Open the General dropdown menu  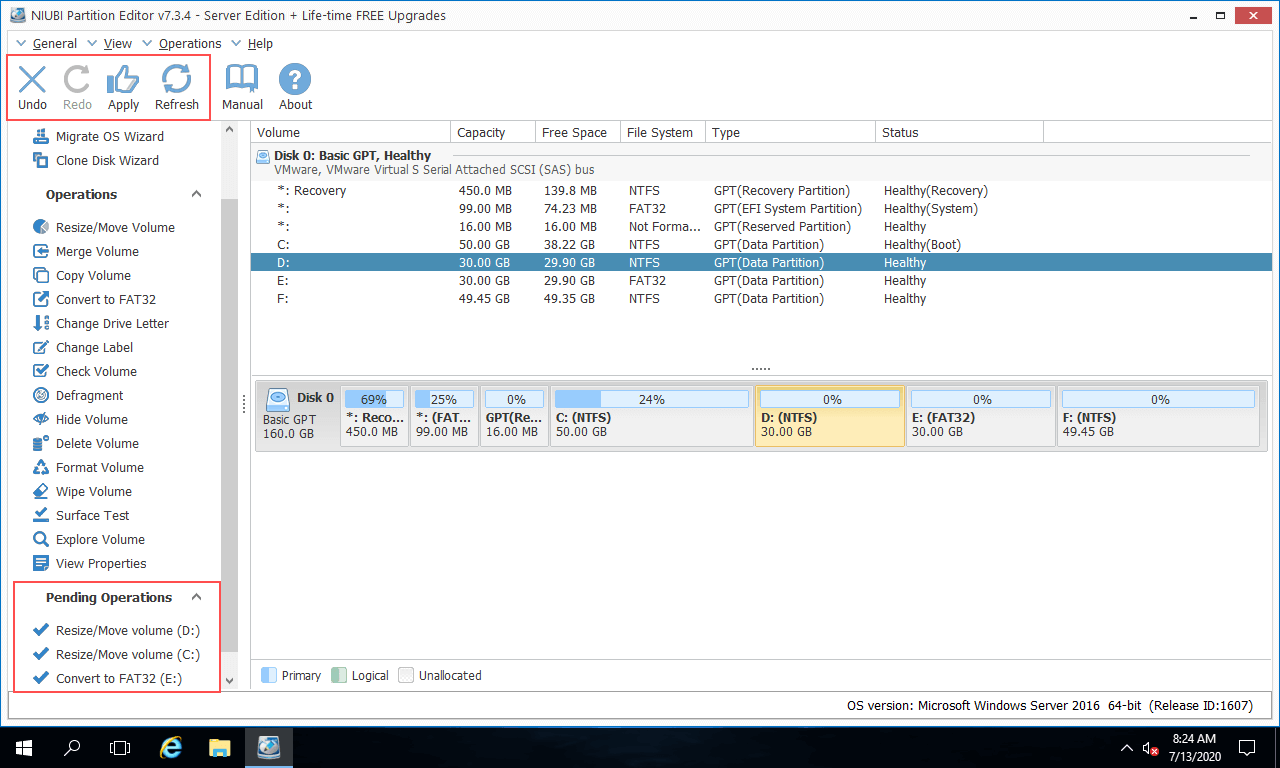pos(54,44)
